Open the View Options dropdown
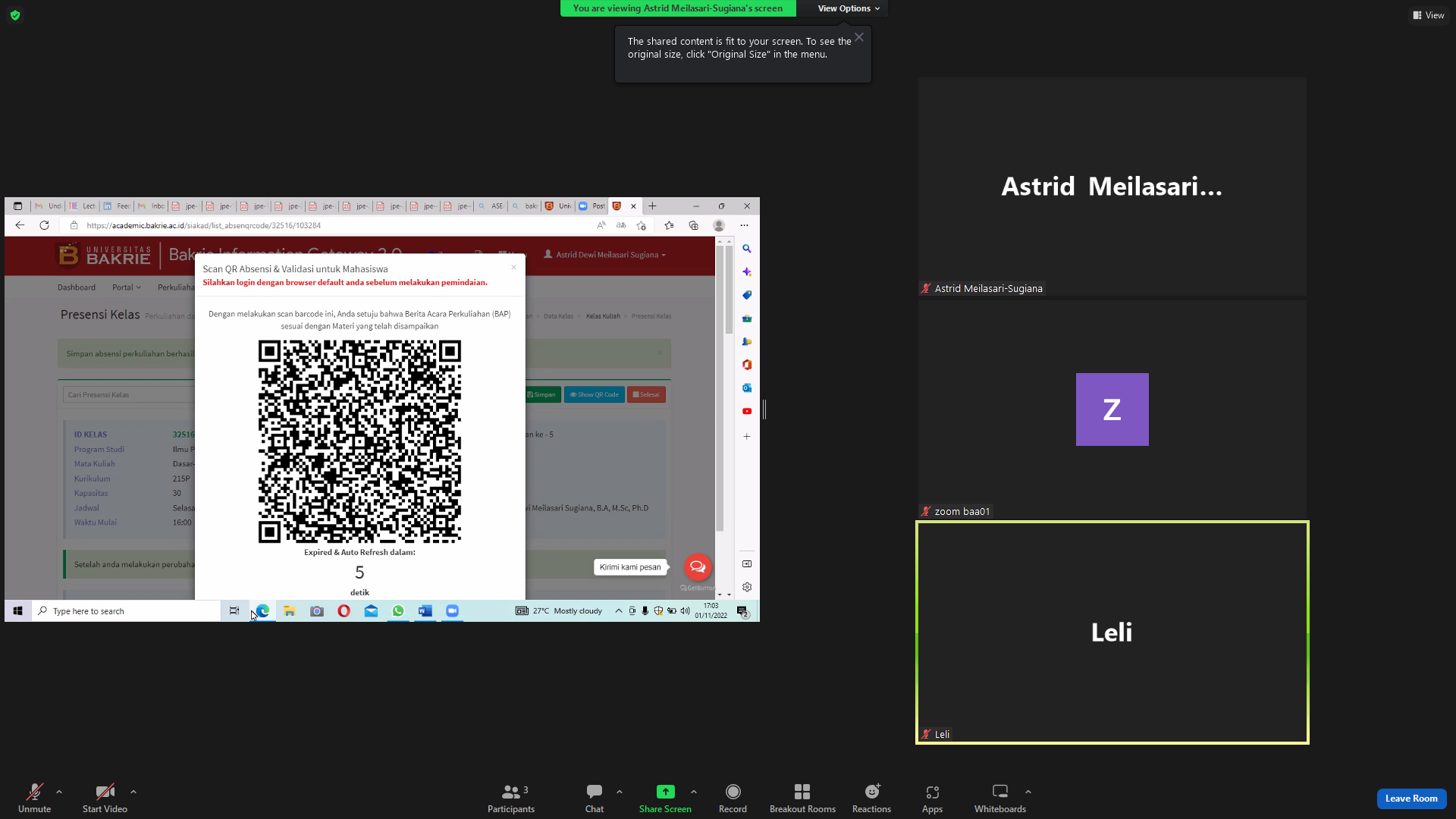 coord(849,8)
